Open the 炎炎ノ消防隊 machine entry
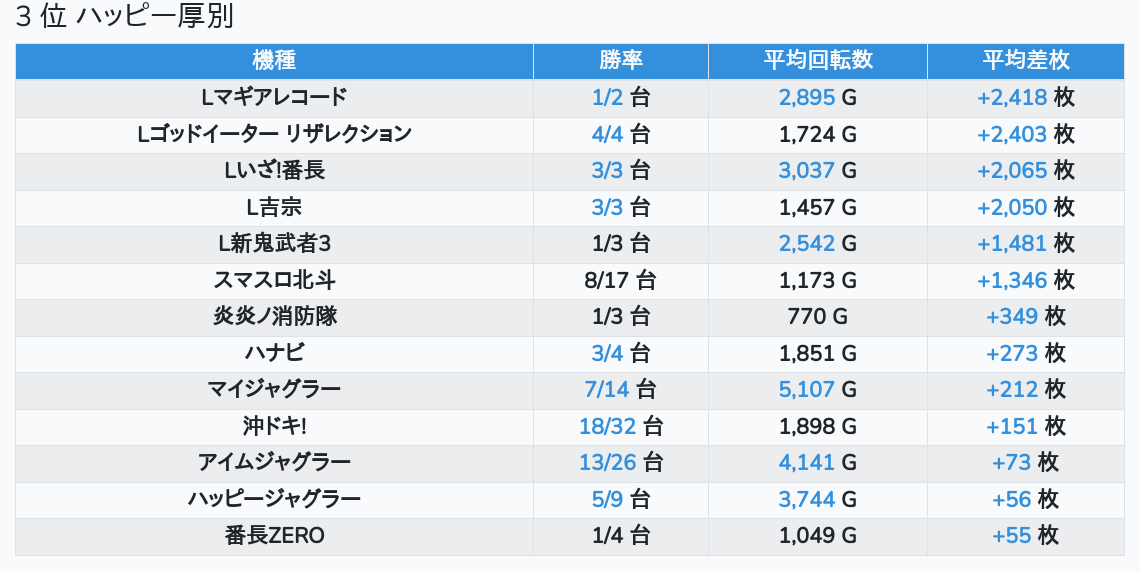 point(274,317)
